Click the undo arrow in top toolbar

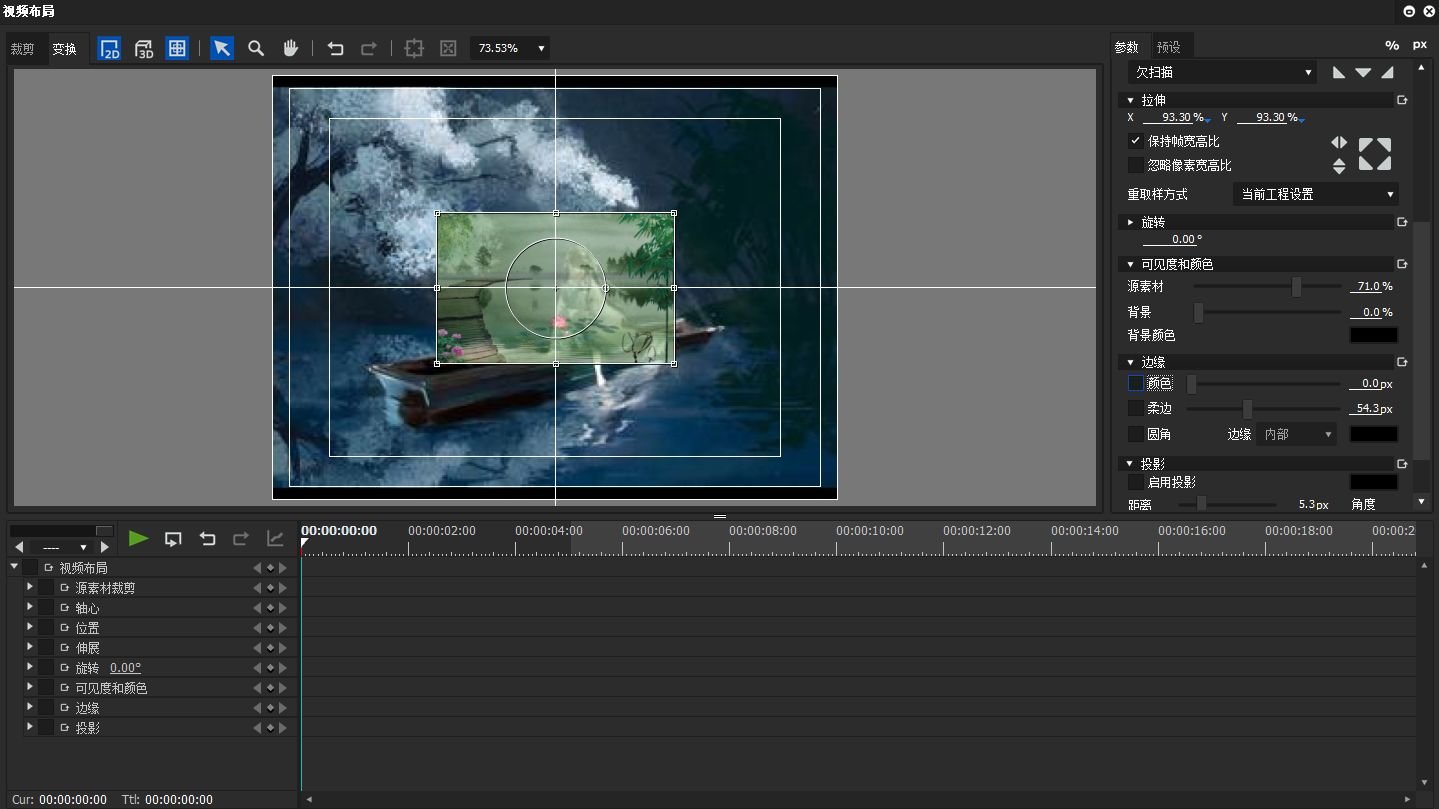[335, 49]
